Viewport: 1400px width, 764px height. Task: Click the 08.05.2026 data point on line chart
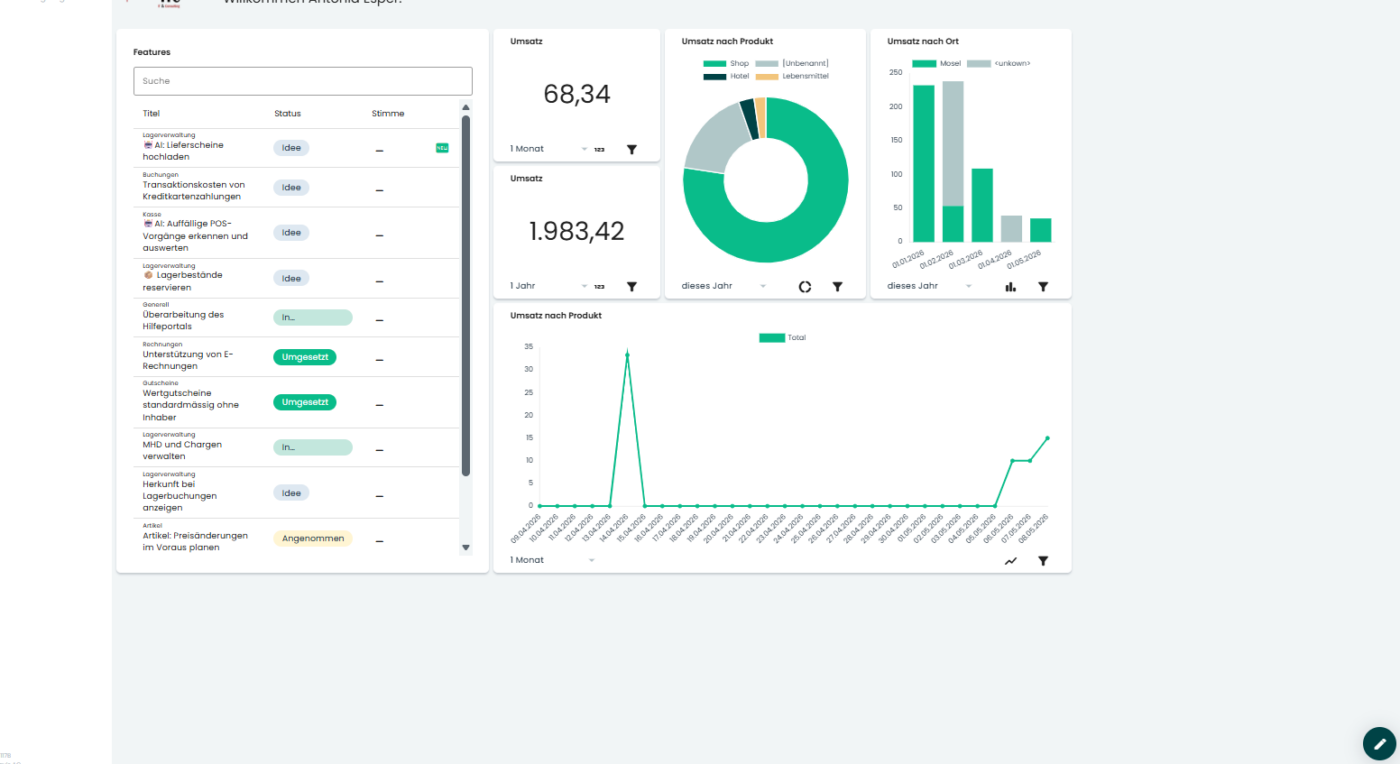(1047, 438)
